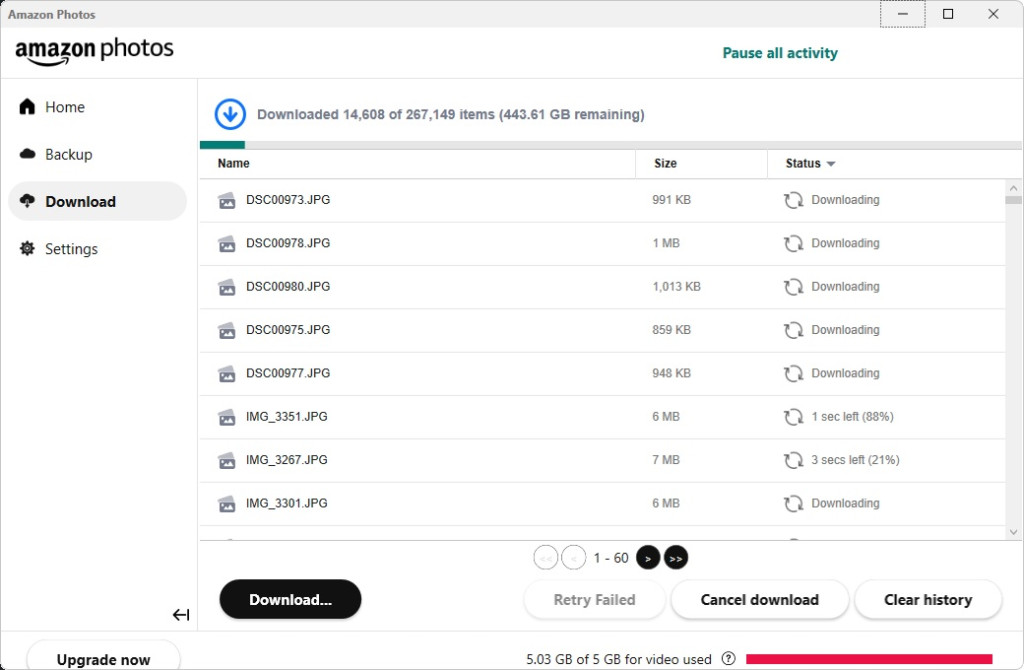Click sync status icon for IMG_3351.JPG
Image resolution: width=1024 pixels, height=670 pixels.
pyautogui.click(x=793, y=417)
